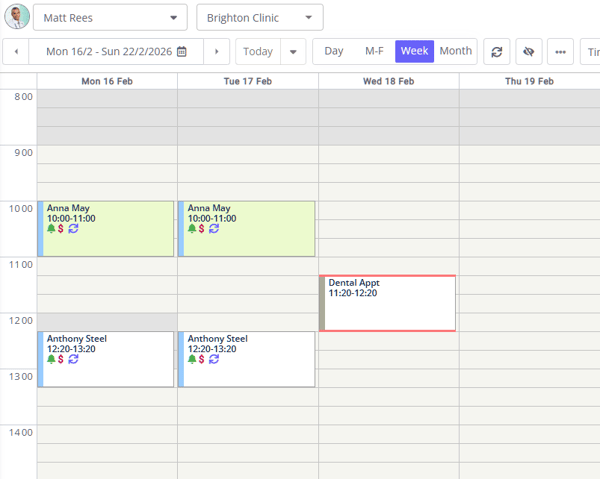Screen dimensions: 600x479
Task: Expand the dropdown arrow beside Today
Action: click(293, 52)
